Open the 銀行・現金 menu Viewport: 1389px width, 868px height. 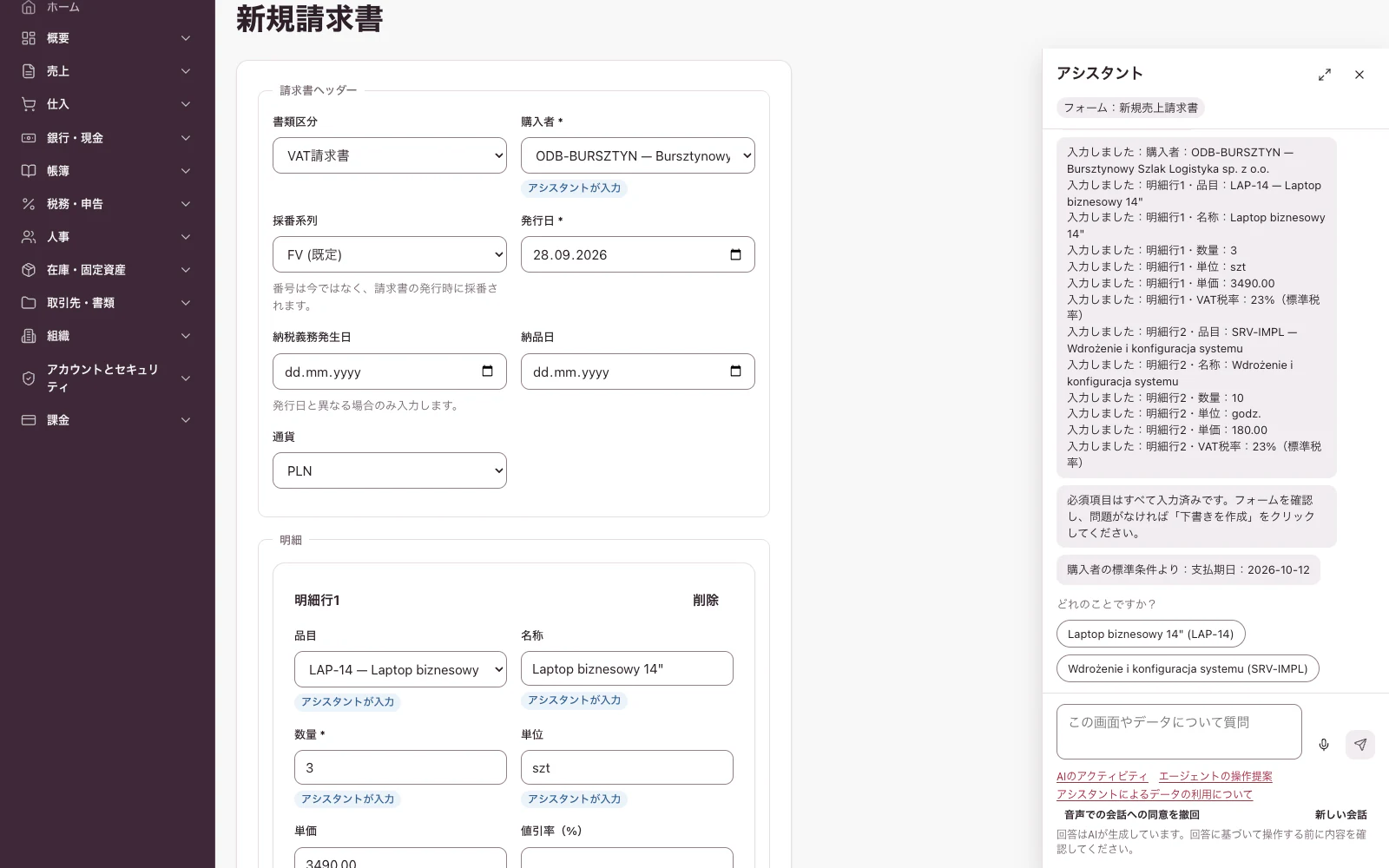(x=108, y=138)
